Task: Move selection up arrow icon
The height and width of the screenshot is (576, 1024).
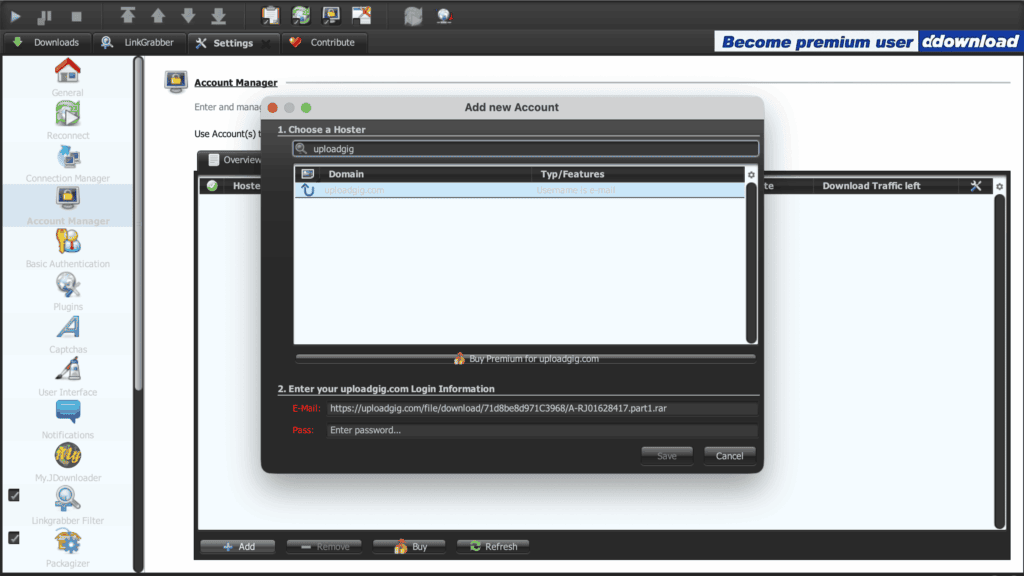Action: (158, 15)
